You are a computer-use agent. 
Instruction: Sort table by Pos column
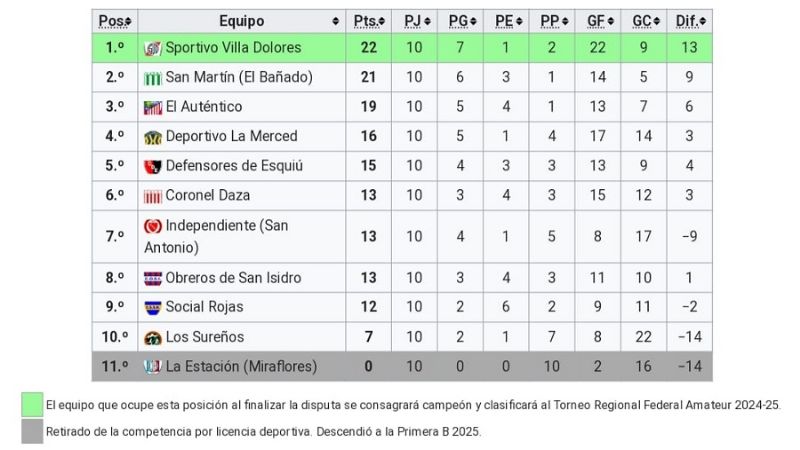116,20
